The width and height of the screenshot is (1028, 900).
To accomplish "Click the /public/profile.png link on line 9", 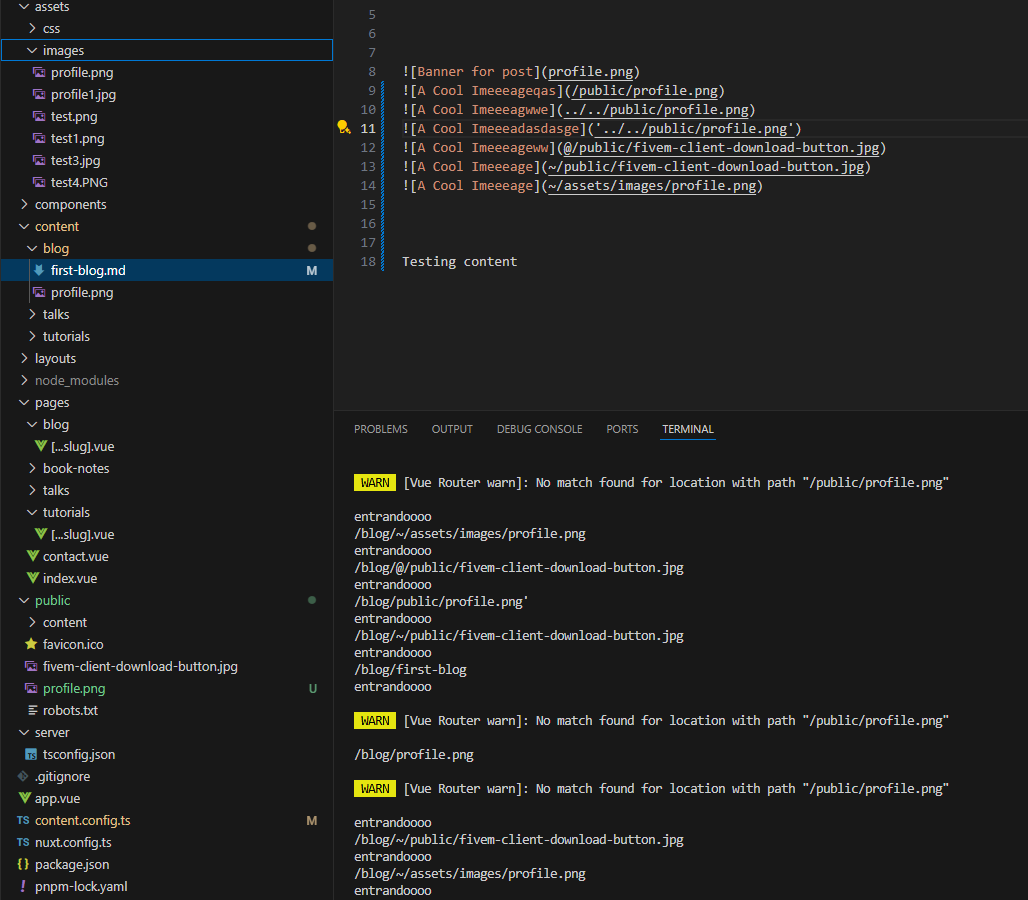I will coord(644,90).
